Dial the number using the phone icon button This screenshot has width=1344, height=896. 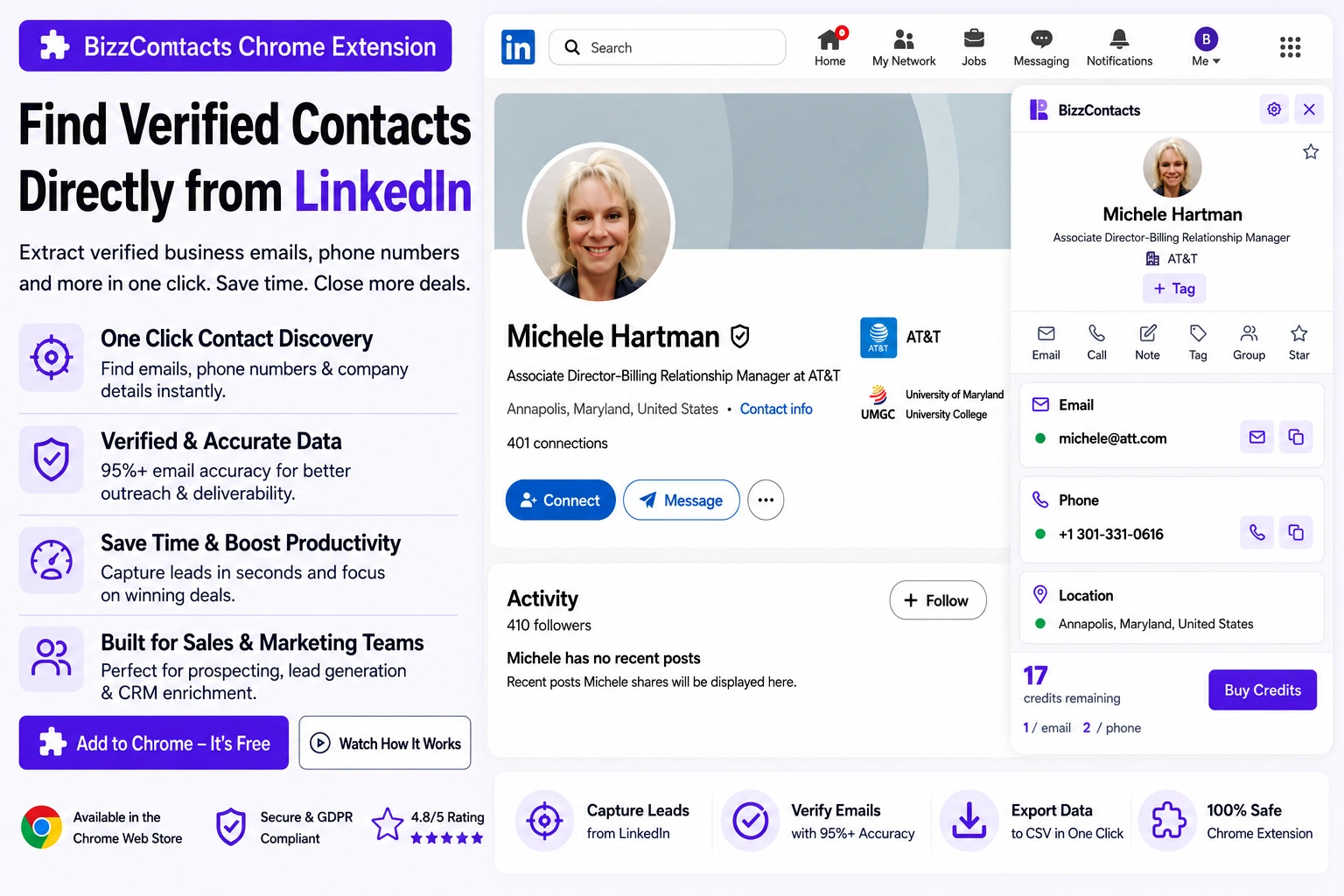[1257, 532]
